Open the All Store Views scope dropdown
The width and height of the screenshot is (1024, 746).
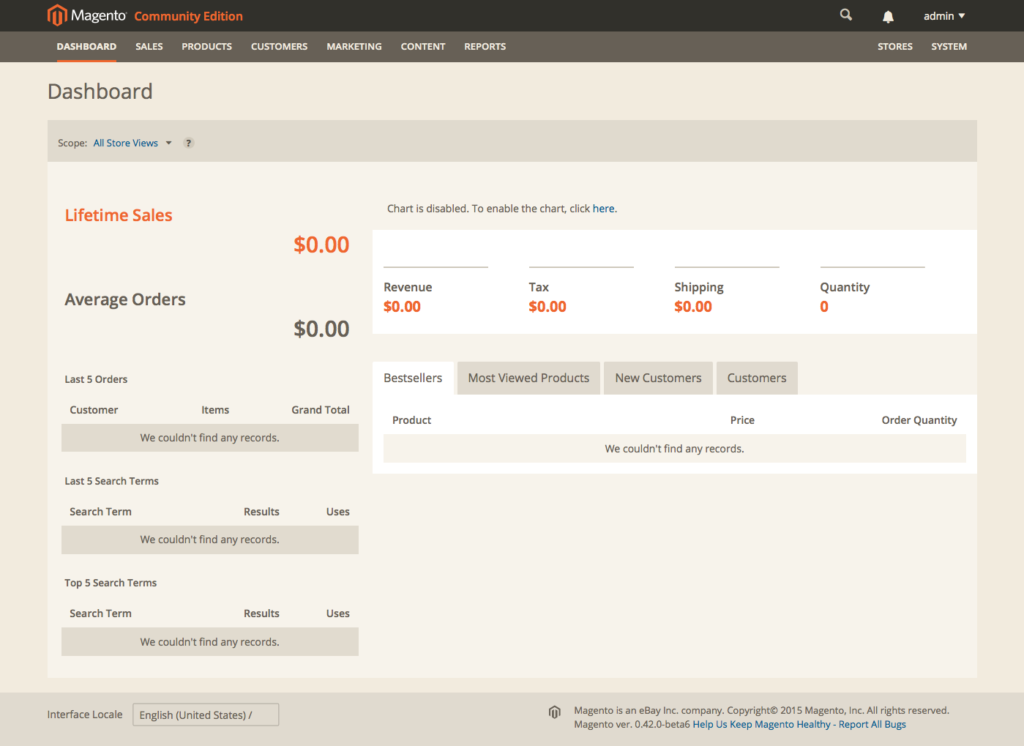pyautogui.click(x=130, y=143)
